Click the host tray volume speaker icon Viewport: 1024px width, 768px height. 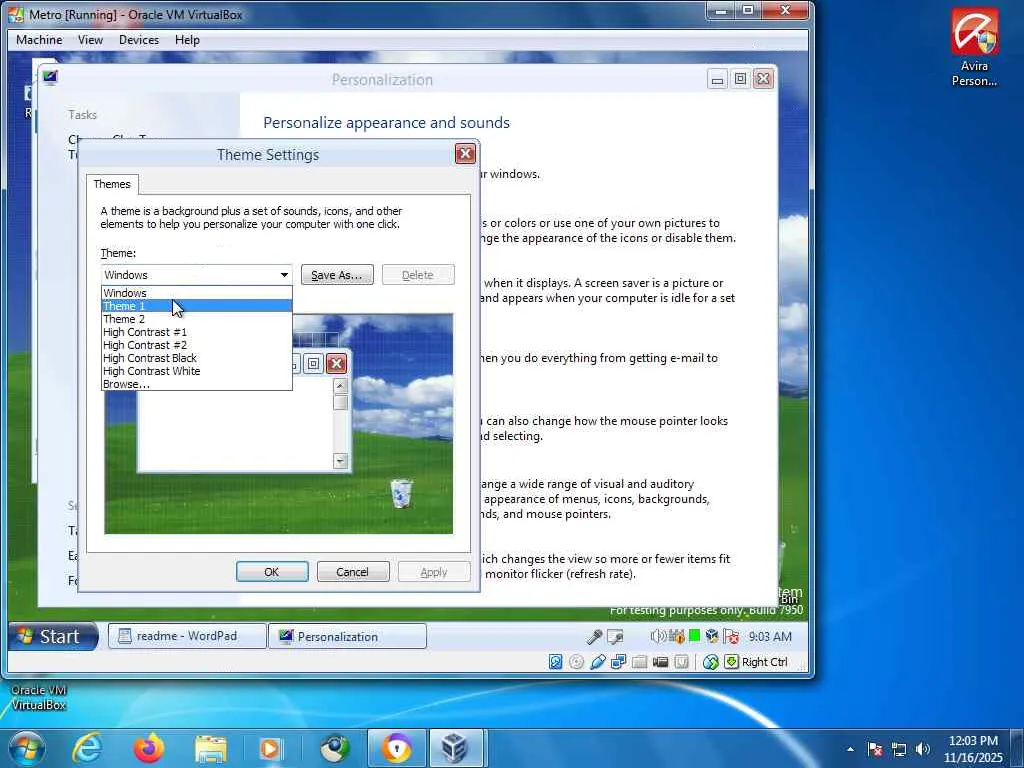[923, 749]
